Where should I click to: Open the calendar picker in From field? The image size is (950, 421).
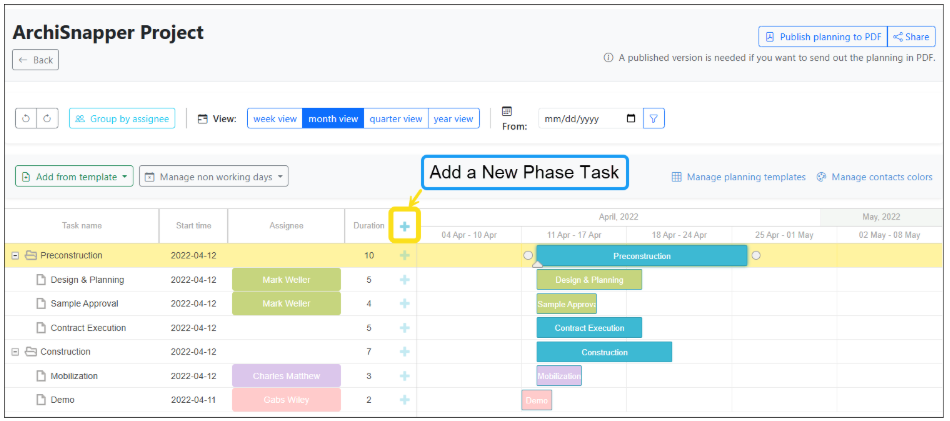[631, 119]
